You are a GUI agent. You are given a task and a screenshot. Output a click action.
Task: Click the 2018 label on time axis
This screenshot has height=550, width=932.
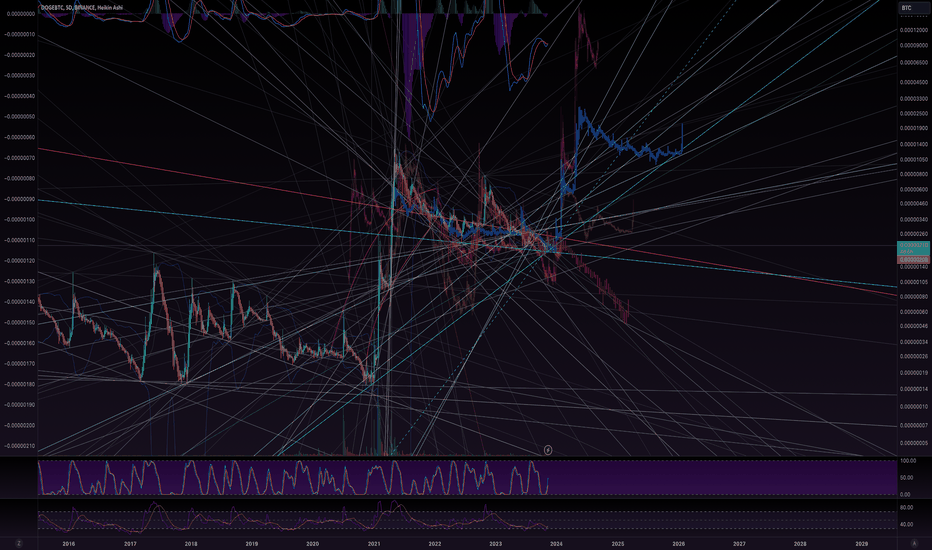click(x=191, y=543)
